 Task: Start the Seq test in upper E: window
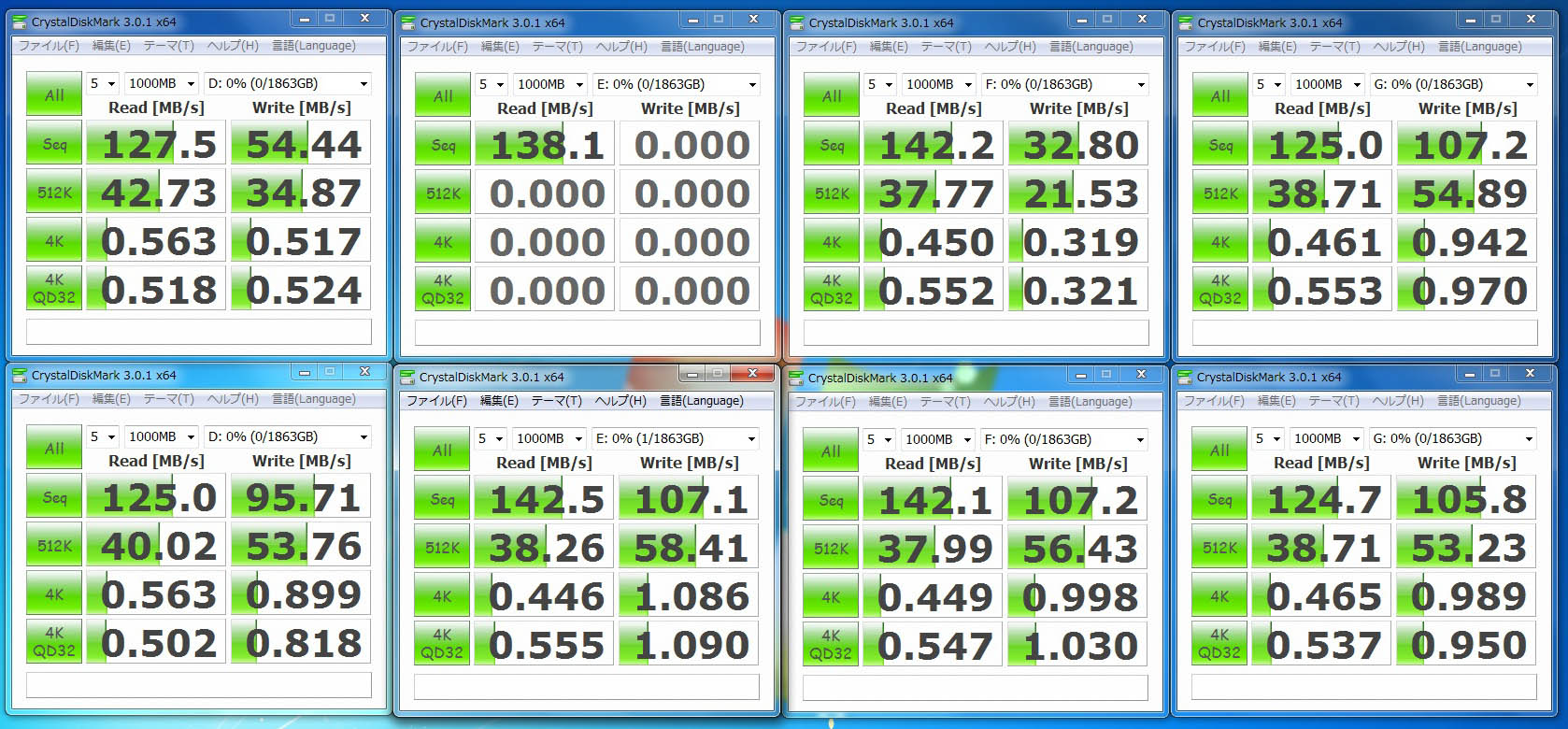[x=443, y=145]
